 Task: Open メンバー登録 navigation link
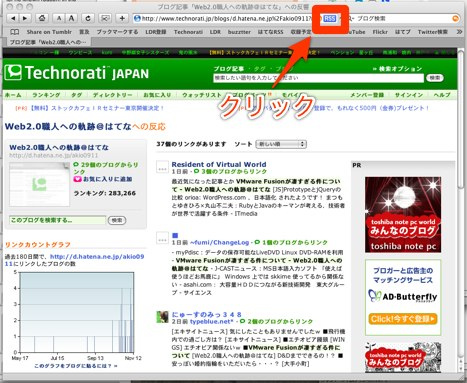tap(367, 95)
